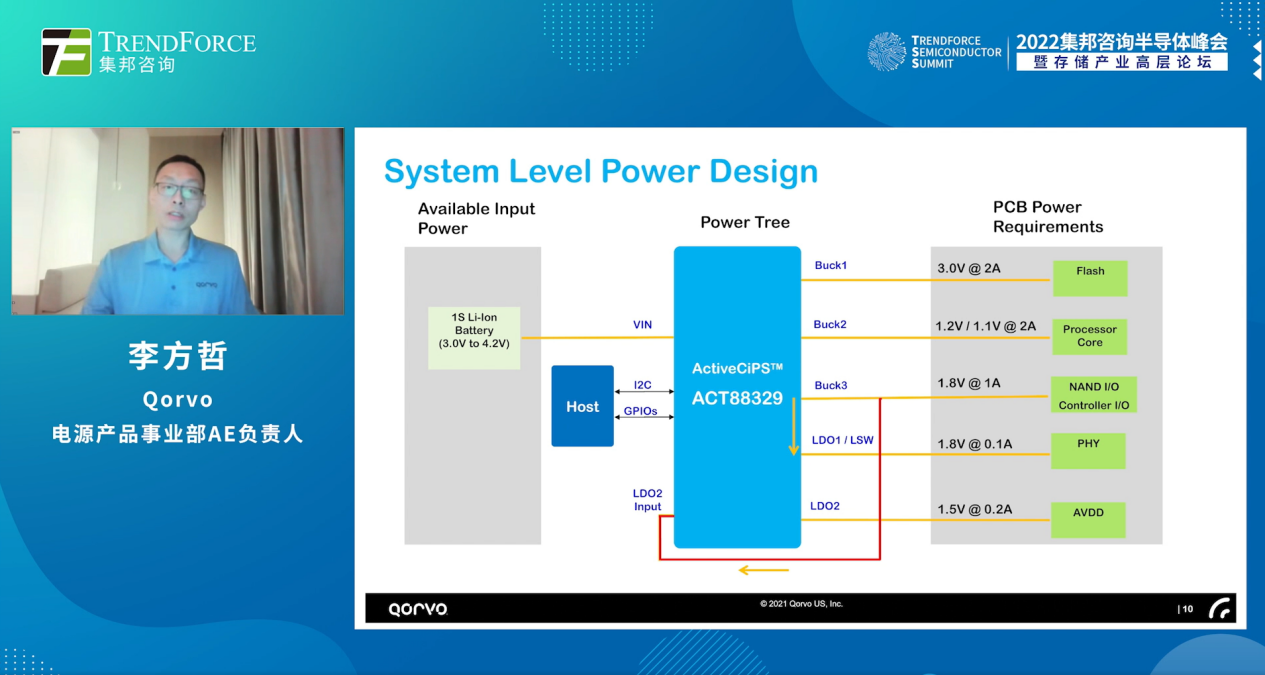Click the 2022 集邦咨询半导体峰会 banner title
The height and width of the screenshot is (675, 1265).
(x=1121, y=42)
